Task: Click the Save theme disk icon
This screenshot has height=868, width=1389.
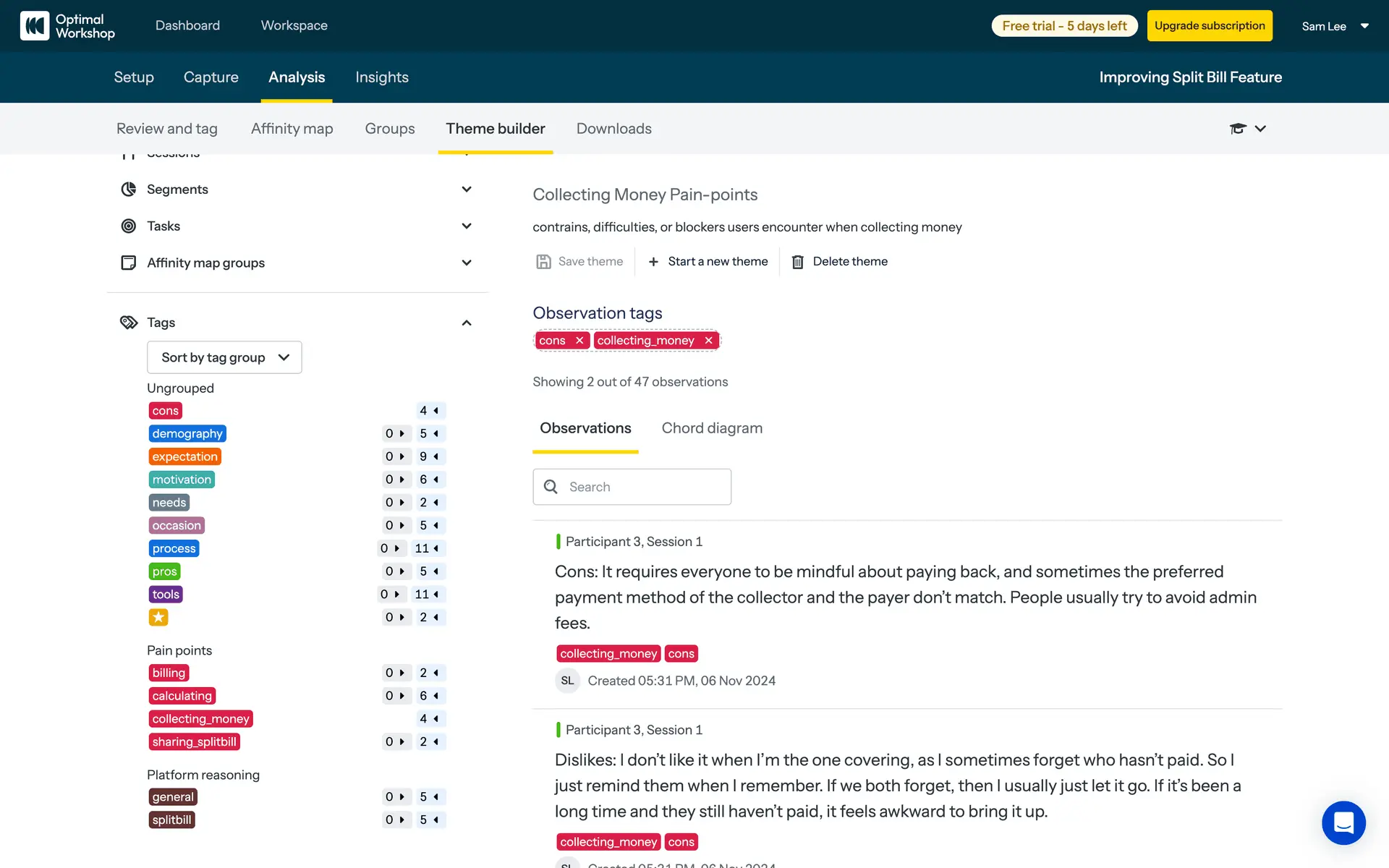Action: click(x=543, y=262)
